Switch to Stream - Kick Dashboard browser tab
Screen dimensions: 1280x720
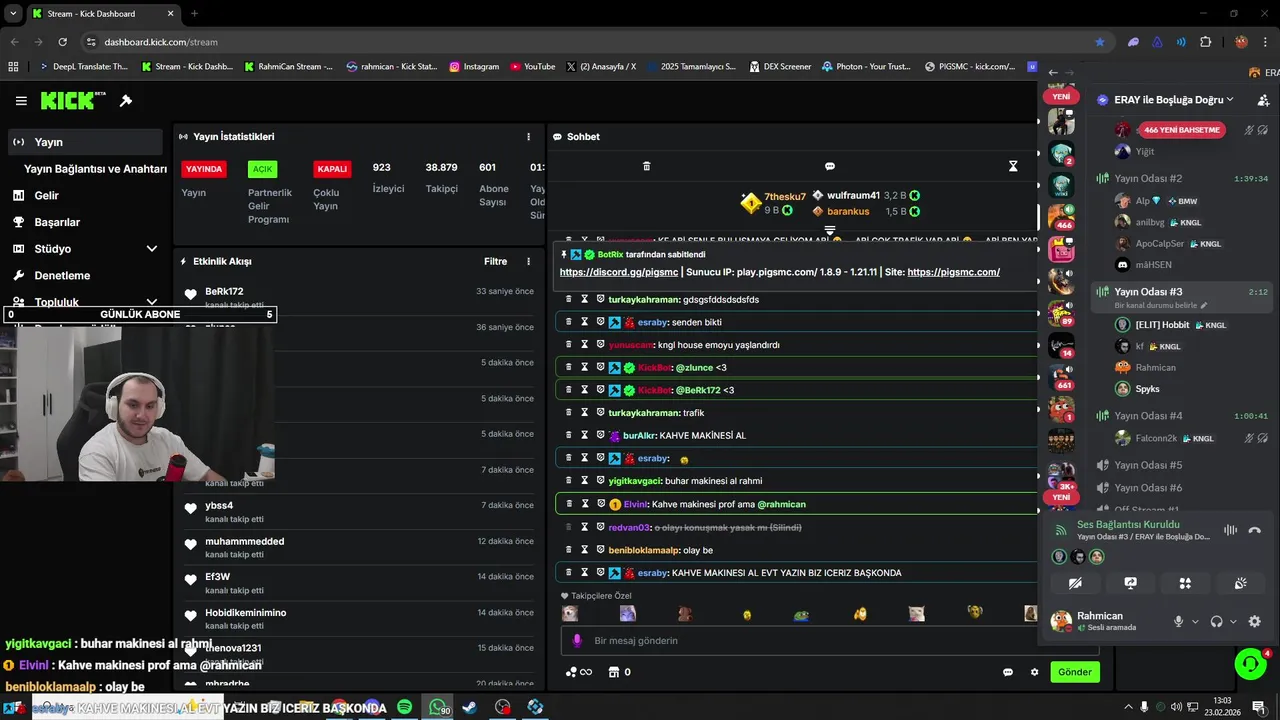(x=102, y=14)
